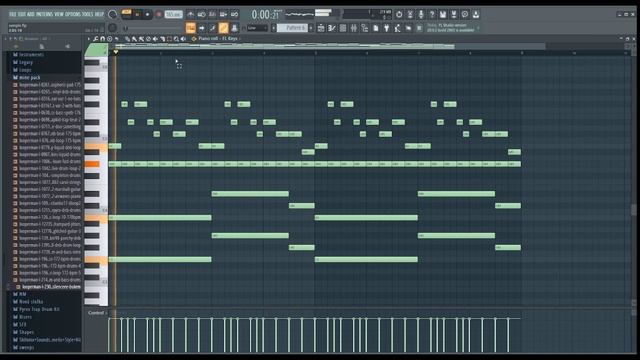Toggle loop recording
Image resolution: width=640 pixels, height=360 pixels.
[234, 14]
